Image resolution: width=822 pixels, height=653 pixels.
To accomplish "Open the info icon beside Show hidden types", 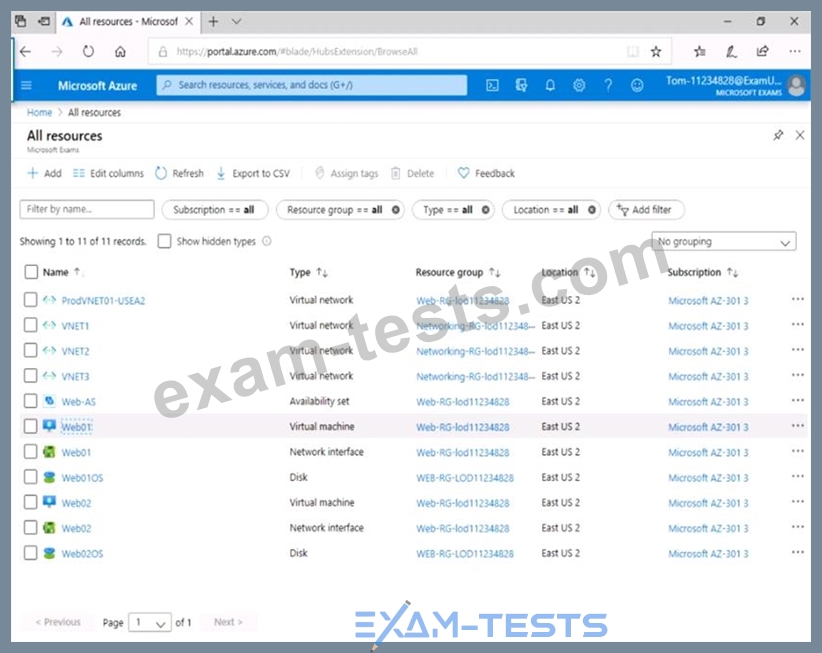I will tap(267, 241).
